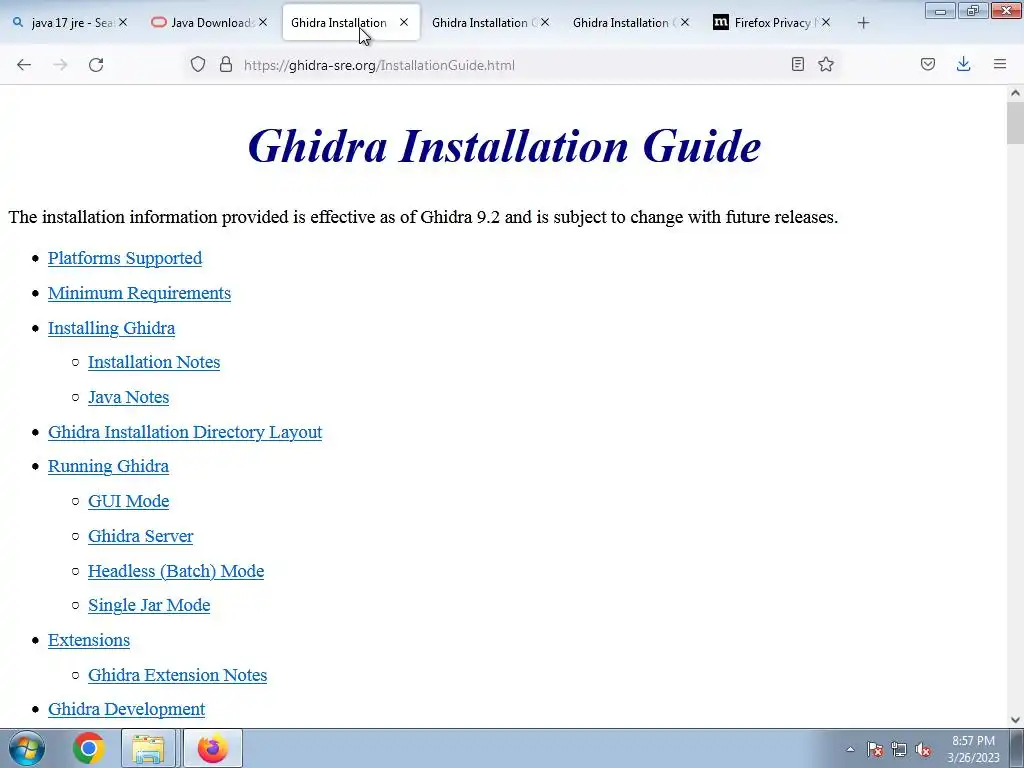Jump to Running Ghidra section

(108, 466)
